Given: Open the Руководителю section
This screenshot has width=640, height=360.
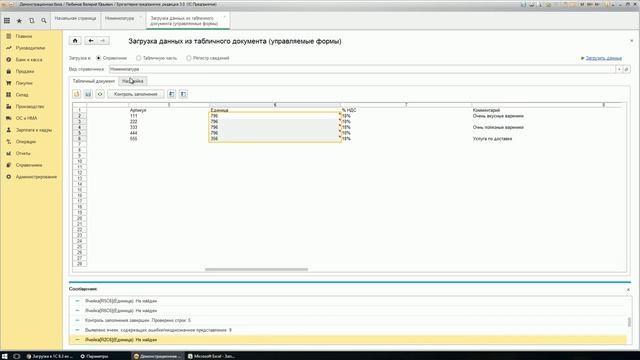Looking at the screenshot, I should pos(30,48).
